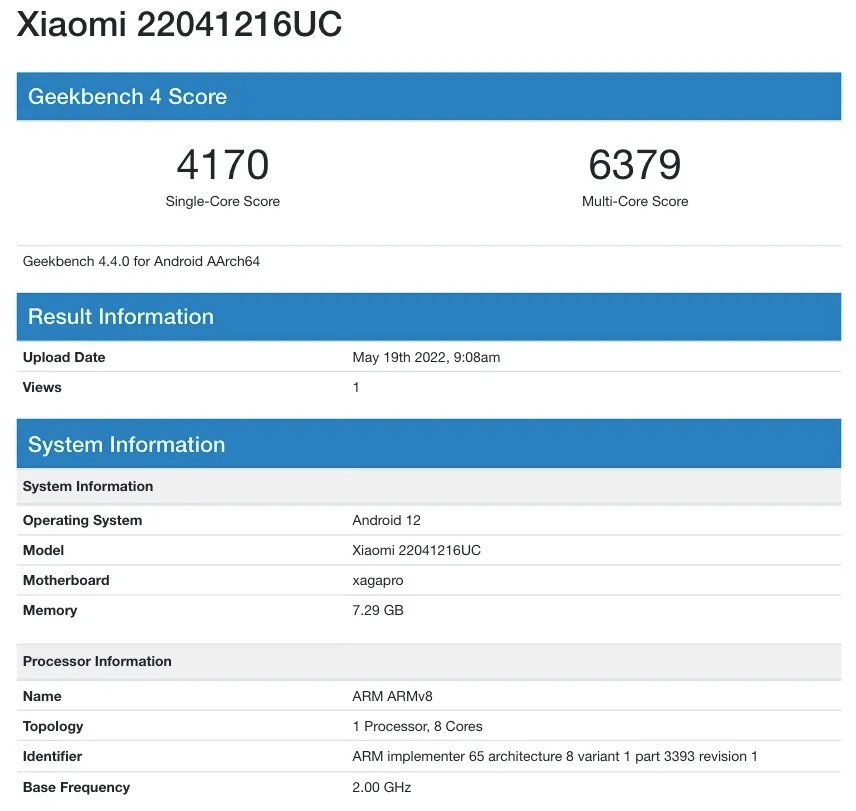856x811 pixels.
Task: Click the Android 12 value
Action: pyautogui.click(x=386, y=520)
